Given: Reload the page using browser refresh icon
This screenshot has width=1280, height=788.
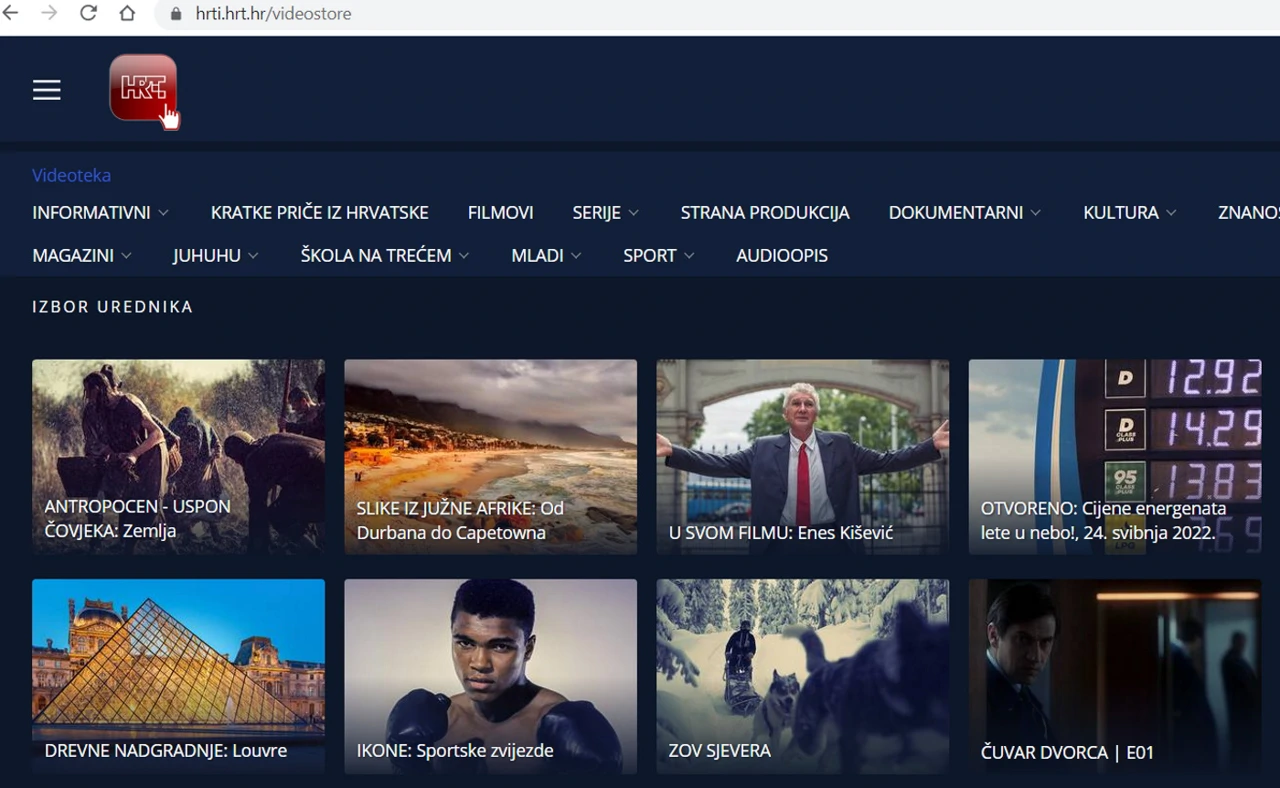Looking at the screenshot, I should tap(88, 13).
